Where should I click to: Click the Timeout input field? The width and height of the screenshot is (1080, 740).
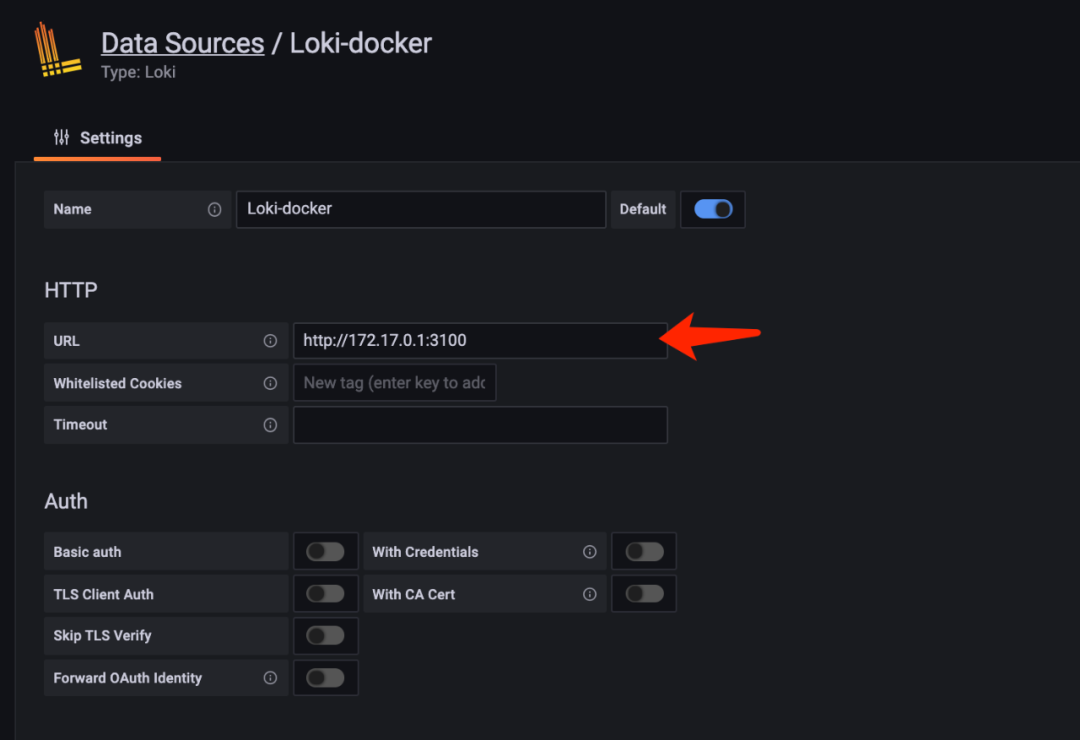[x=480, y=424]
